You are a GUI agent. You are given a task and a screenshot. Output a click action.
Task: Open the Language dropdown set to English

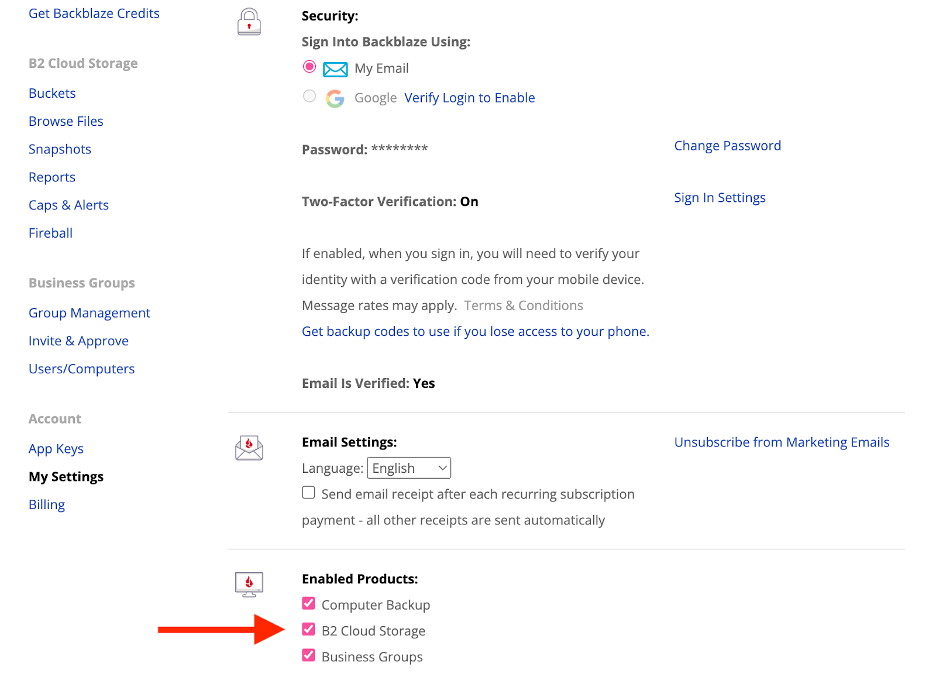pyautogui.click(x=409, y=469)
